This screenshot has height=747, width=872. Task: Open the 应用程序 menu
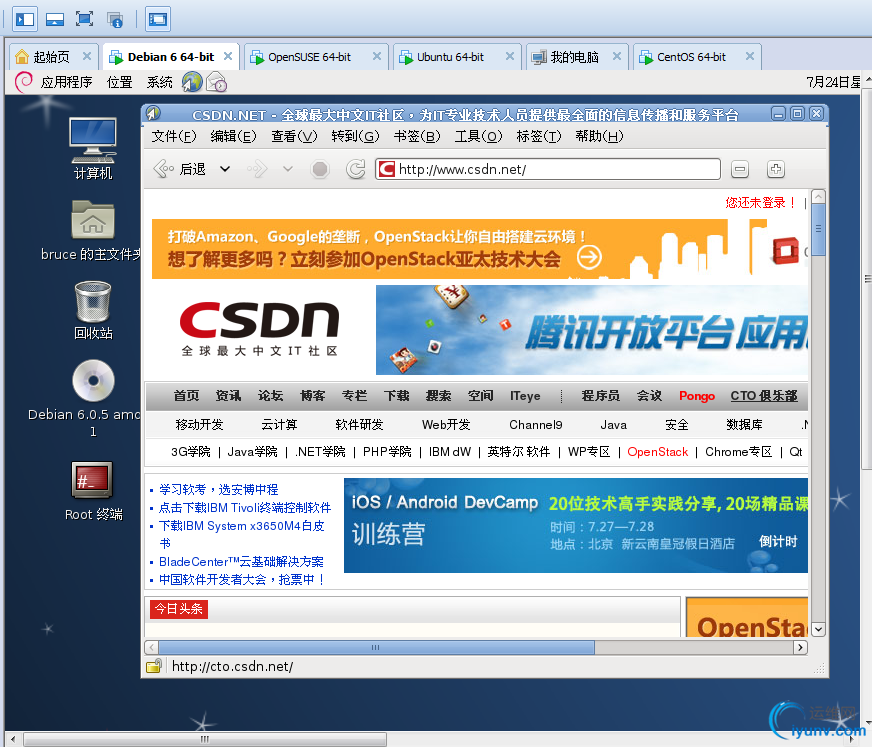(66, 82)
